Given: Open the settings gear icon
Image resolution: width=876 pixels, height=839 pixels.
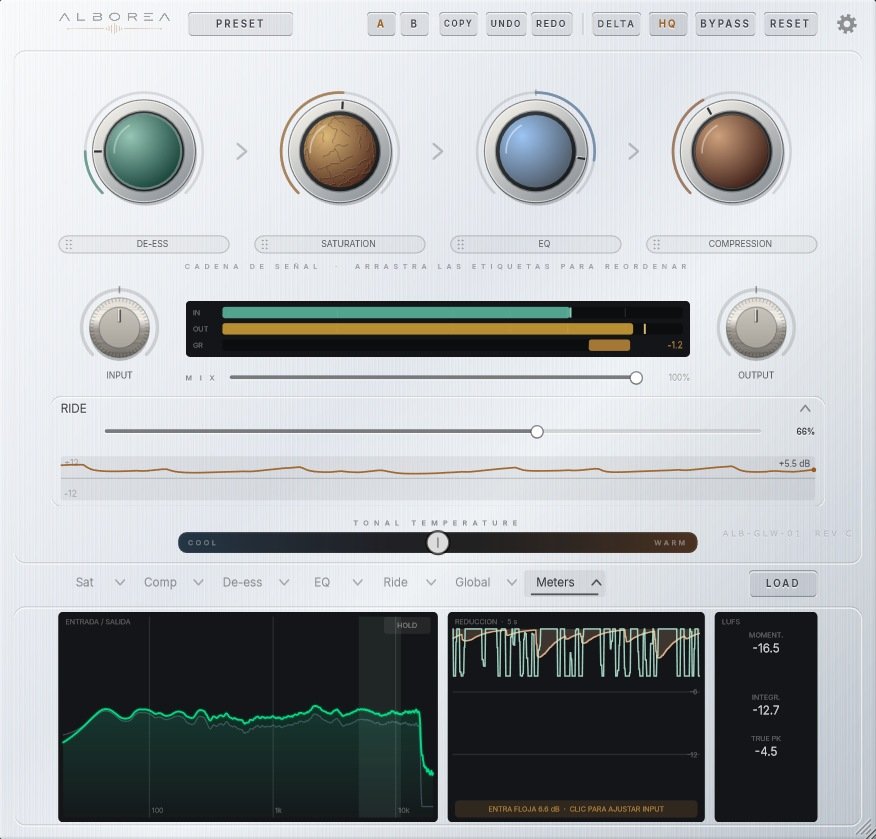Looking at the screenshot, I should tap(846, 24).
